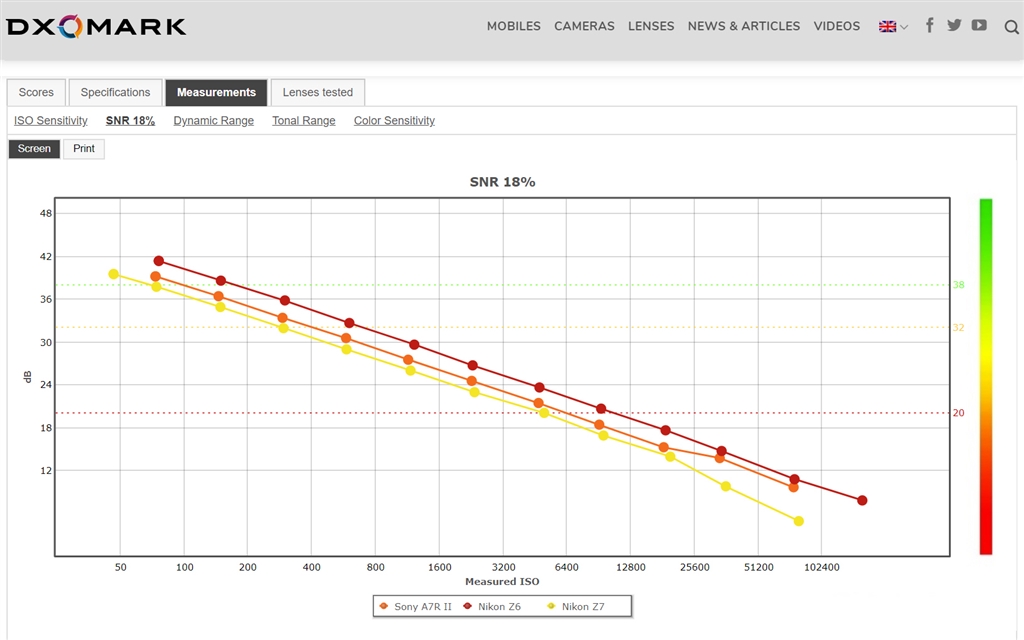Image resolution: width=1024 pixels, height=640 pixels.
Task: Open the Color Sensitivity measurement link
Action: click(x=394, y=120)
